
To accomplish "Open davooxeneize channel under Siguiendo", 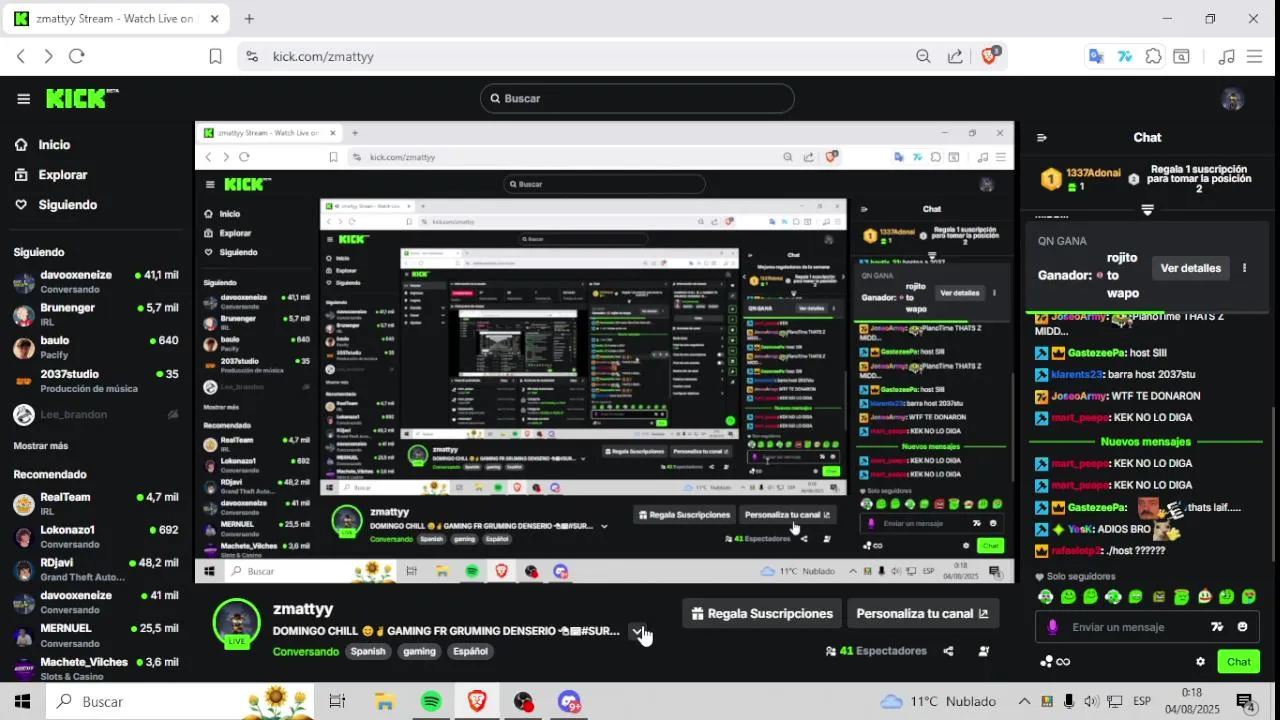I will point(96,282).
